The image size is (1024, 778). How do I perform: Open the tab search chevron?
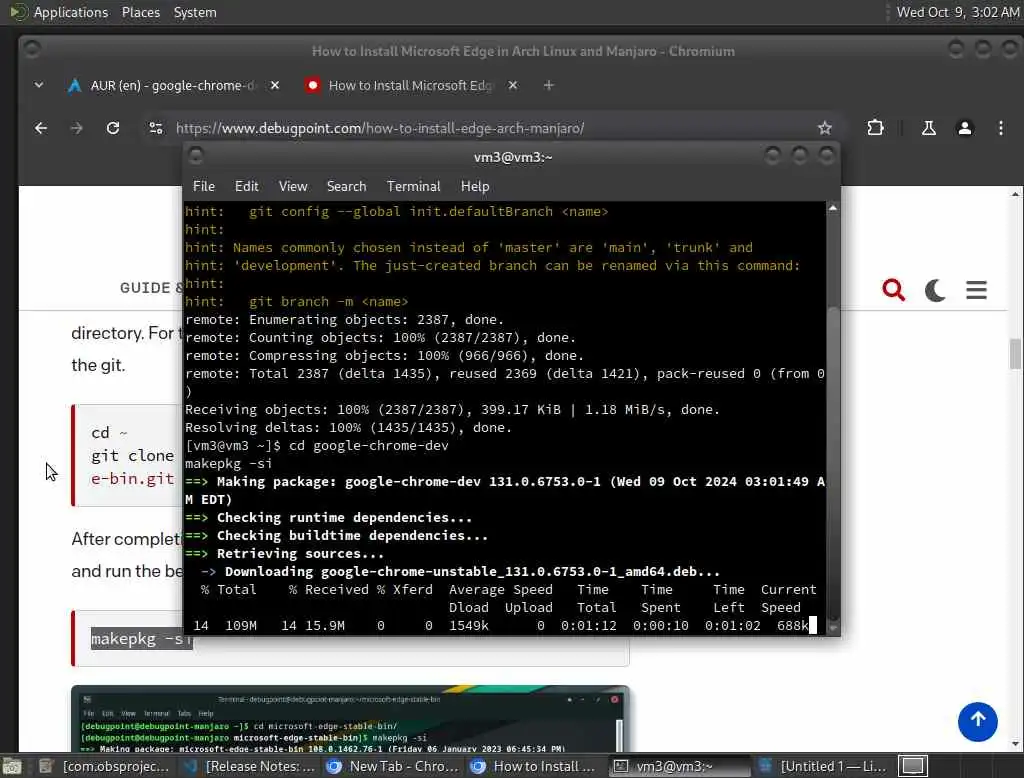coord(39,85)
